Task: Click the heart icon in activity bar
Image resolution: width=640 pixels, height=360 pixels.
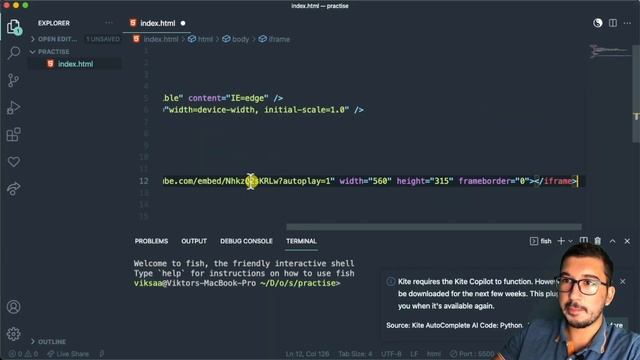Action: (13, 162)
